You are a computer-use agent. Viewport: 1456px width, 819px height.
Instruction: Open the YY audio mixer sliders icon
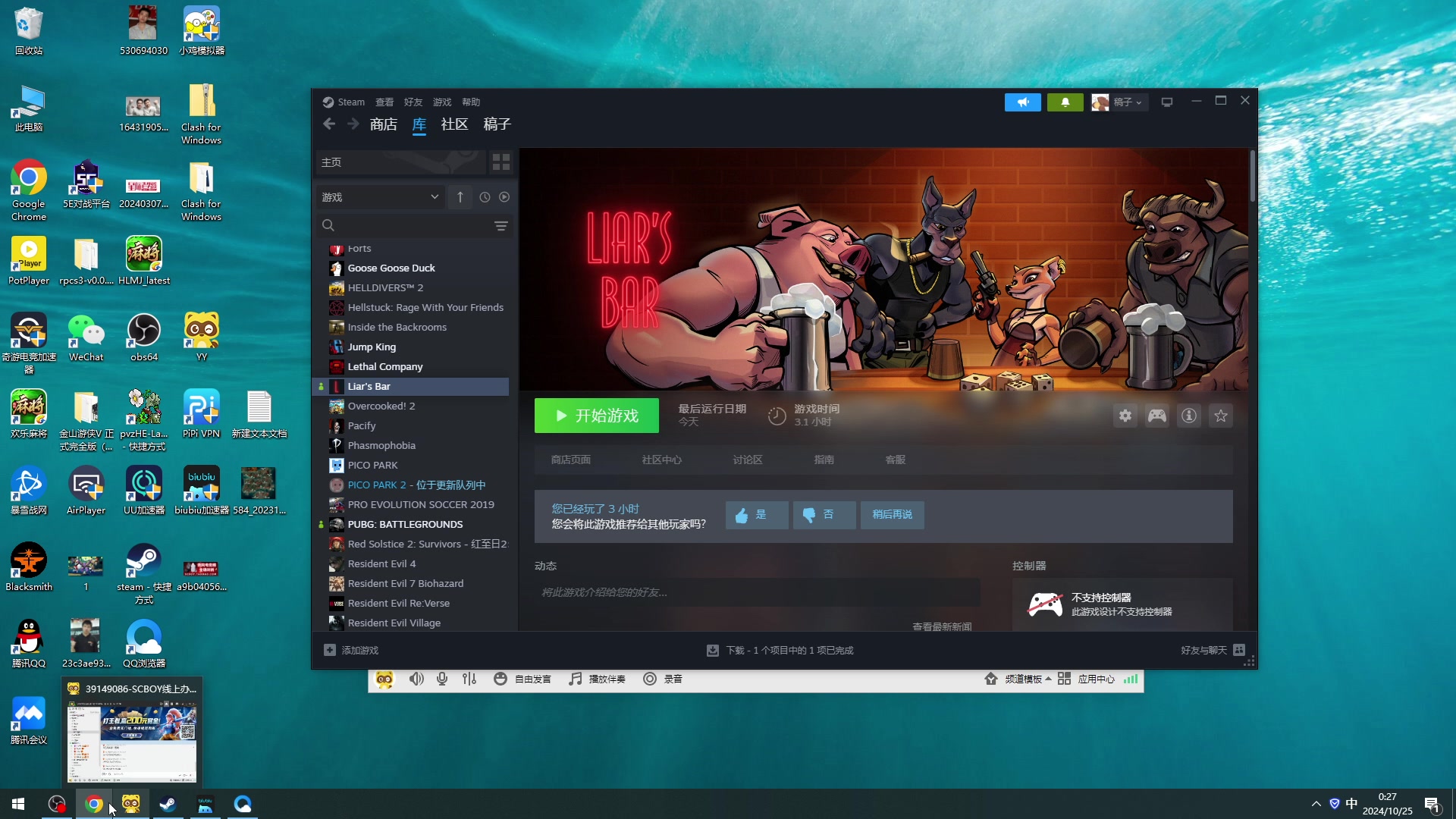point(469,679)
